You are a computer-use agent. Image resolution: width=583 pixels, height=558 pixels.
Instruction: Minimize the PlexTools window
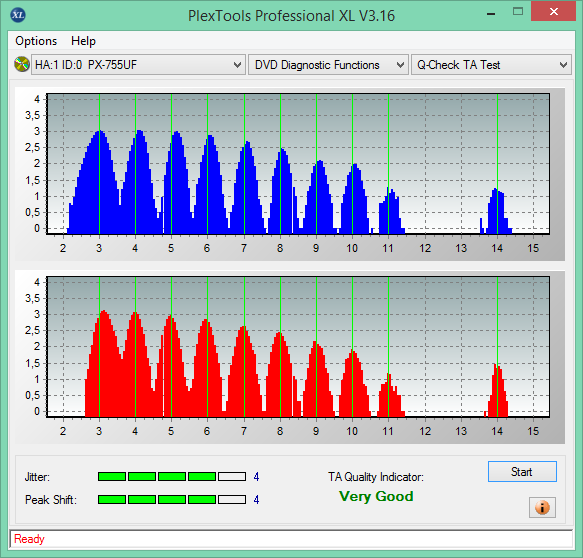coord(491,14)
